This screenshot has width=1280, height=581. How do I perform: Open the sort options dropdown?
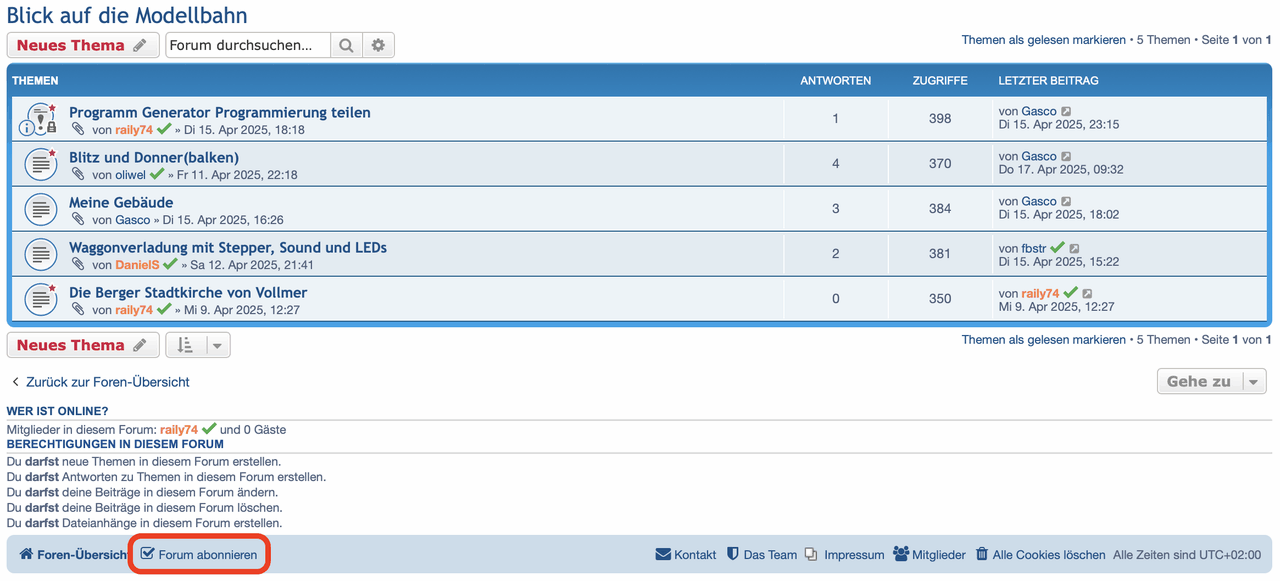(x=198, y=345)
